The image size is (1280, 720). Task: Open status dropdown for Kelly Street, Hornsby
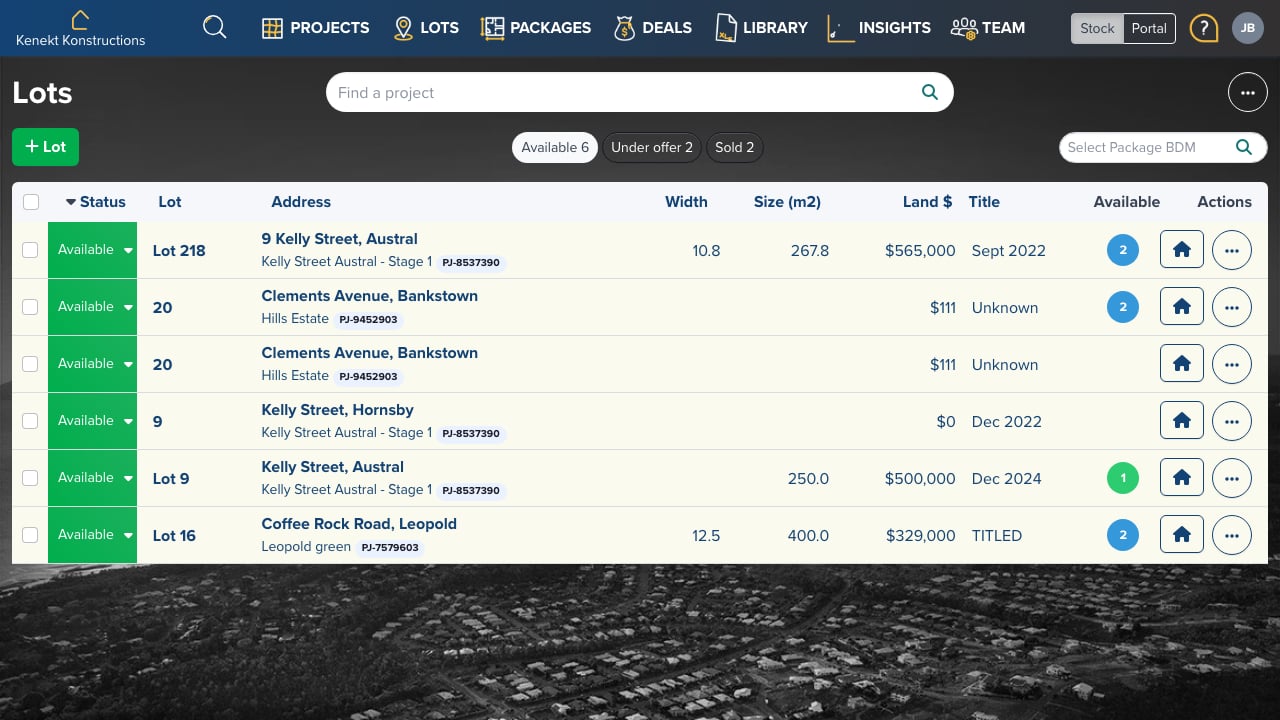pos(92,421)
